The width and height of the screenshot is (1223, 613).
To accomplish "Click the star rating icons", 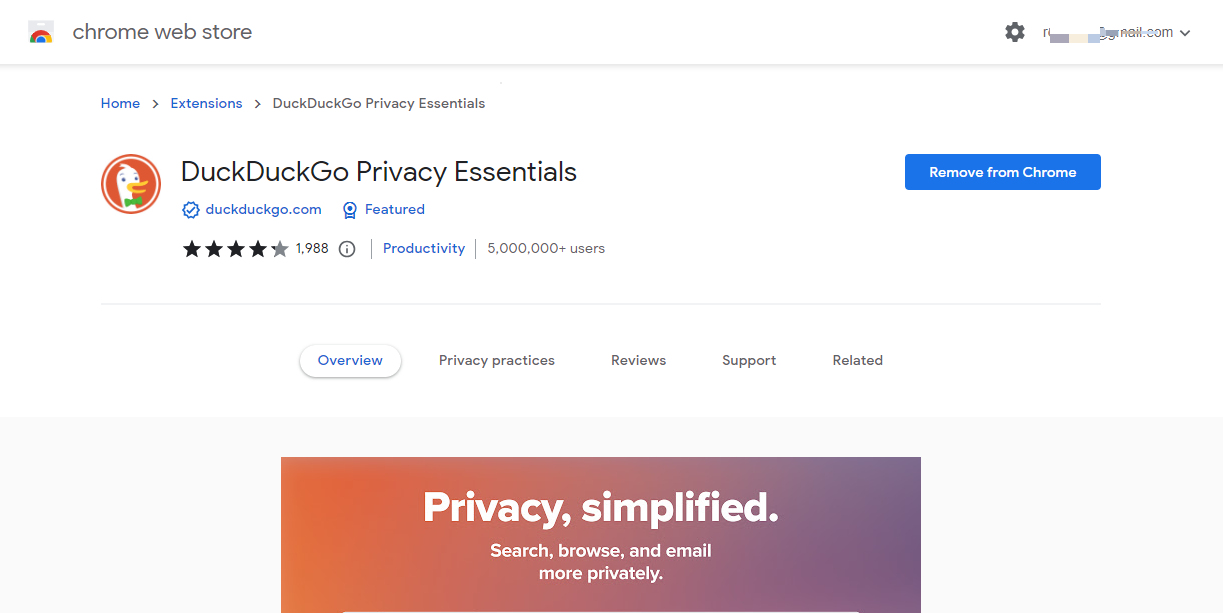I will [235, 249].
